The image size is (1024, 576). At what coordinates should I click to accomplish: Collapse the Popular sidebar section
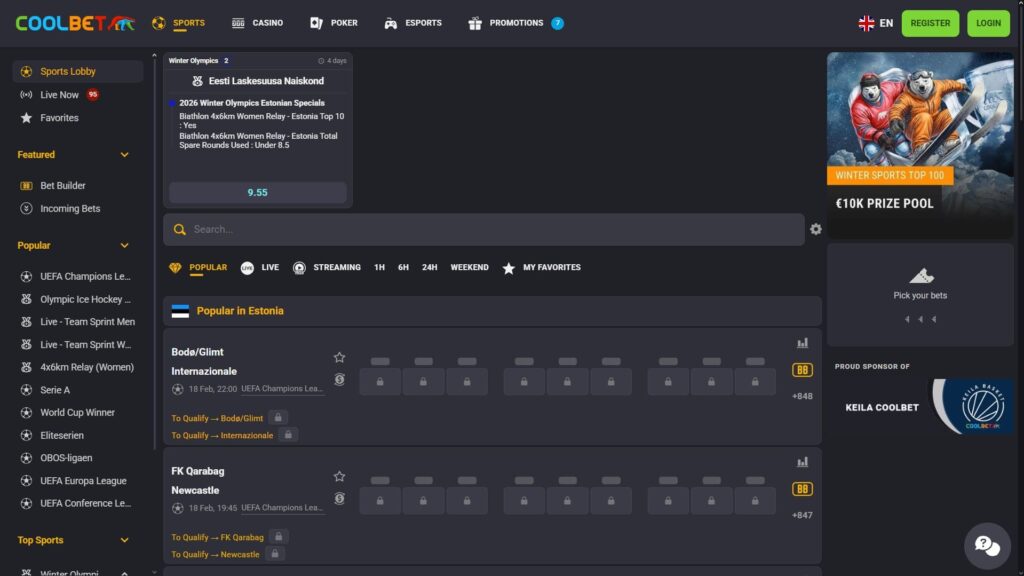[x=125, y=246]
